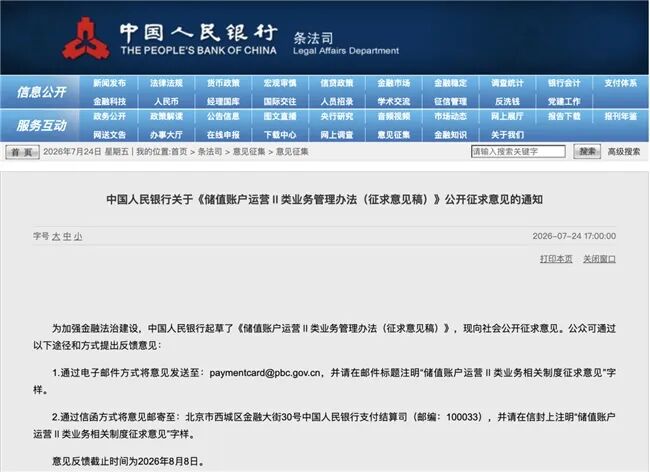Open 支付体系 navigation item
Image resolution: width=650 pixels, height=472 pixels.
(621, 83)
